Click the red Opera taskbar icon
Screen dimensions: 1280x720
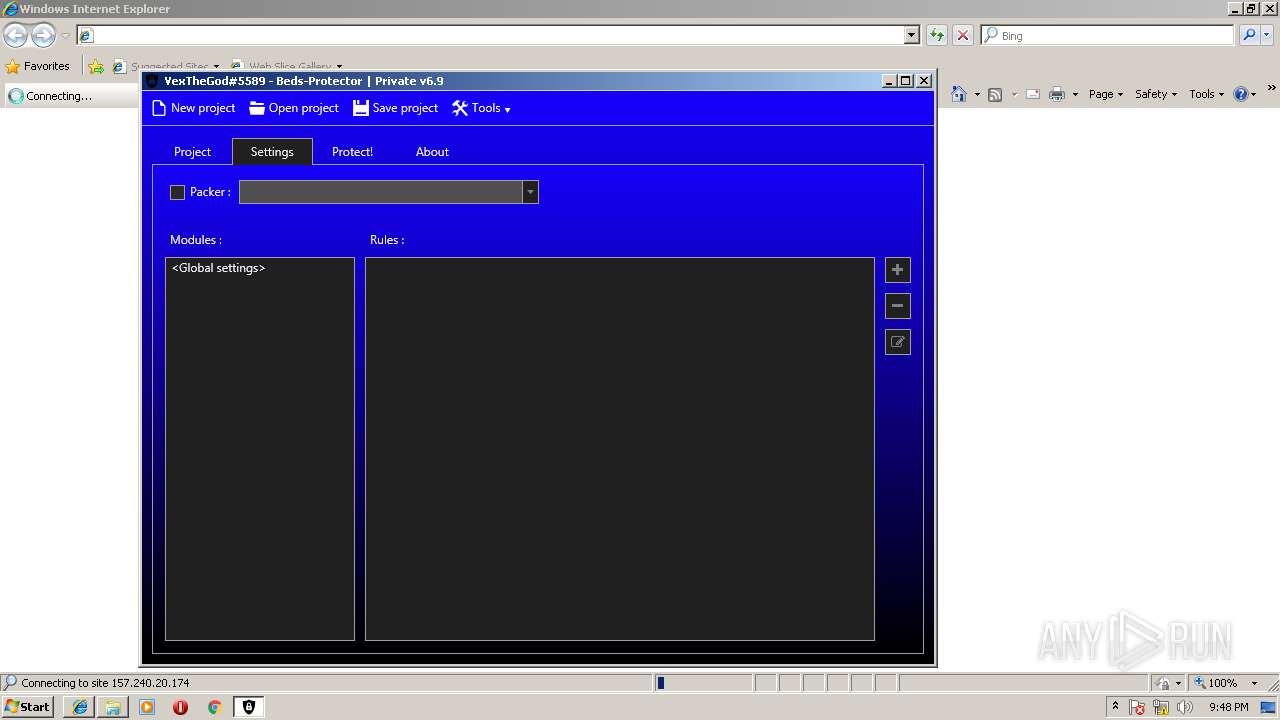coord(180,707)
